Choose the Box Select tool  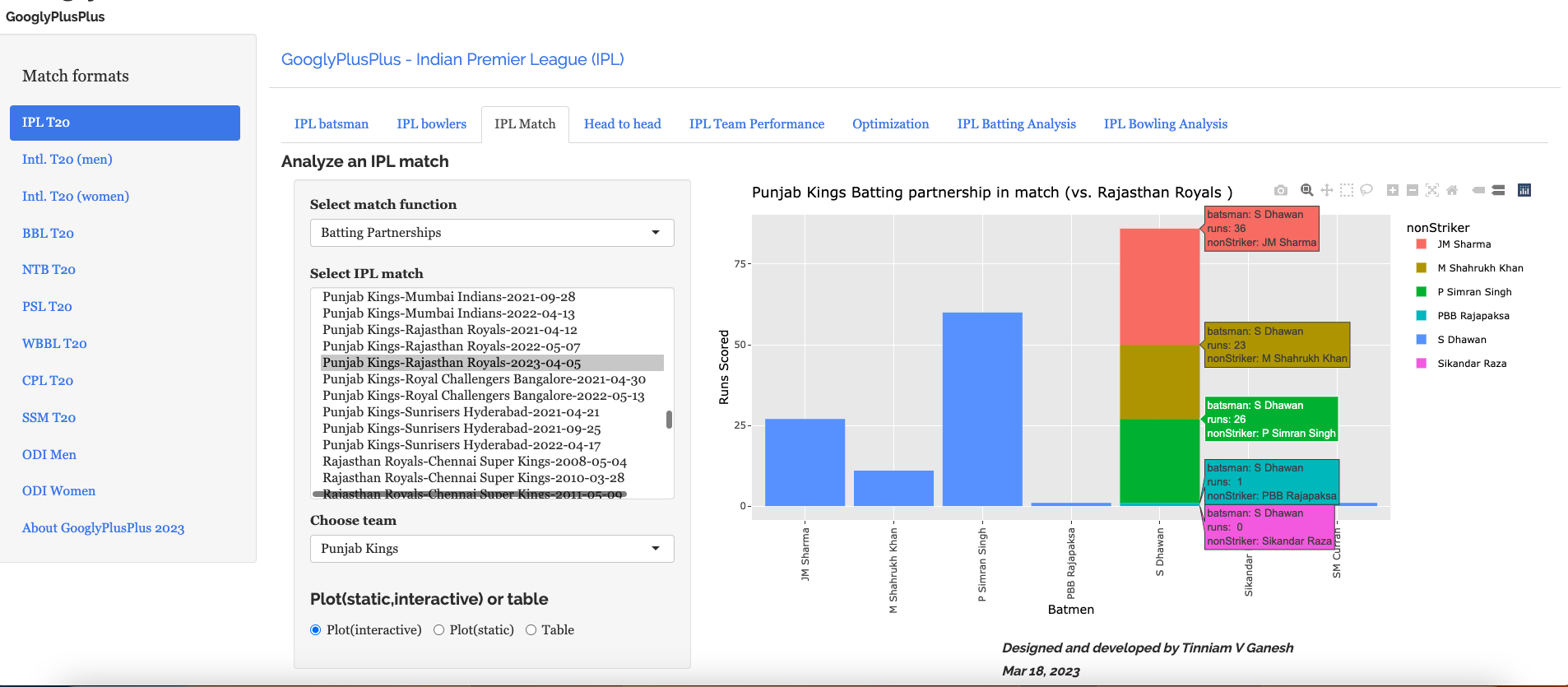(1346, 190)
